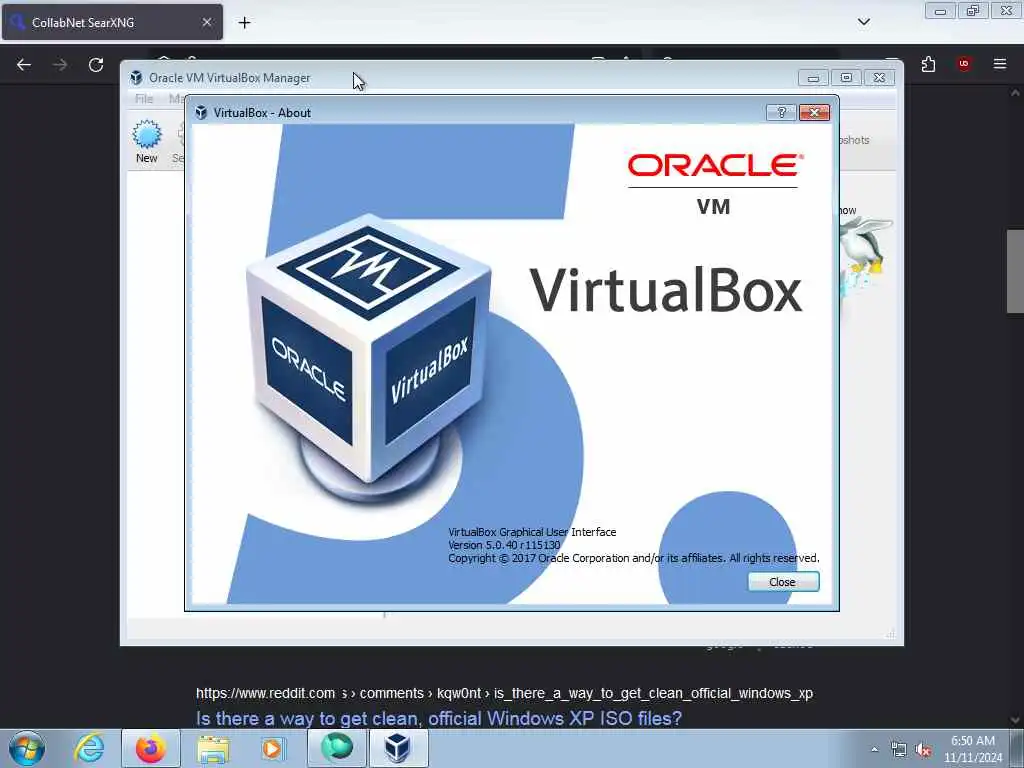
Task: Click the reddit.com result URL text
Action: [x=504, y=694]
